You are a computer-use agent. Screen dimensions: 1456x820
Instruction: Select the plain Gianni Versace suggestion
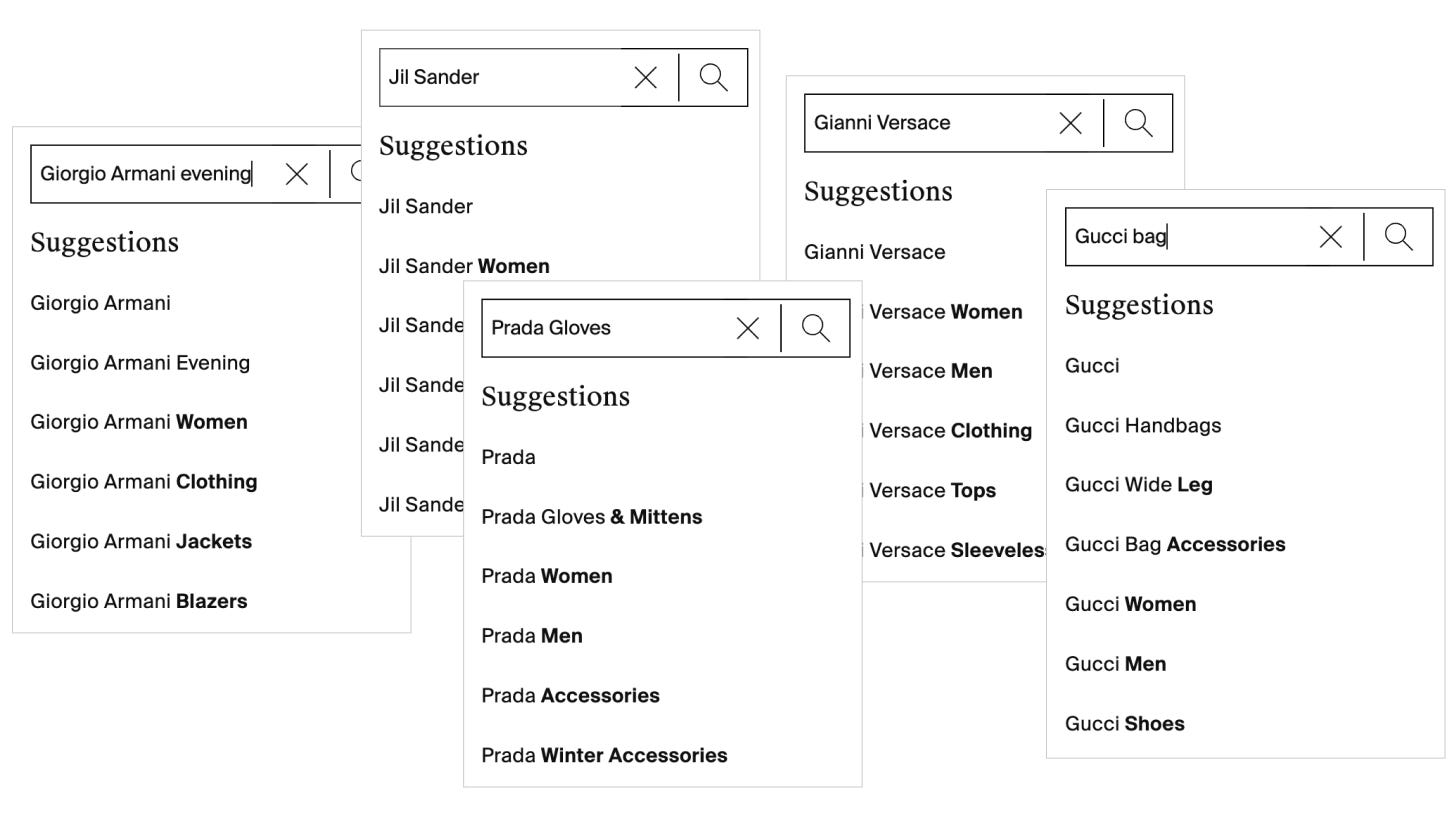875,252
